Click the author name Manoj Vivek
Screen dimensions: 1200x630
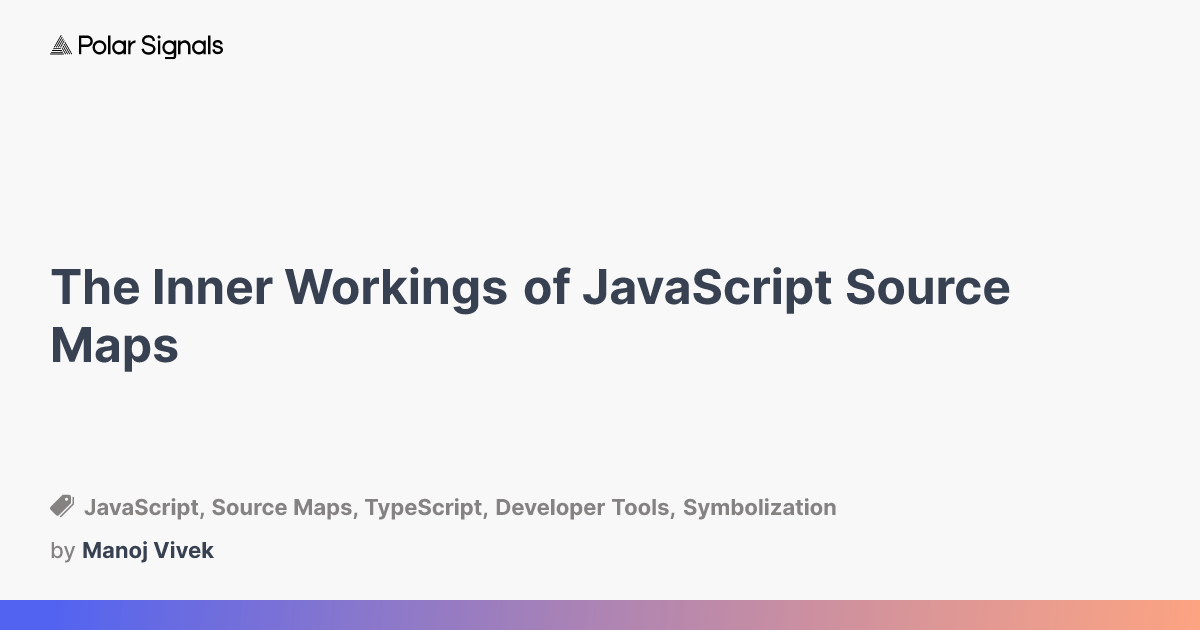click(x=148, y=550)
